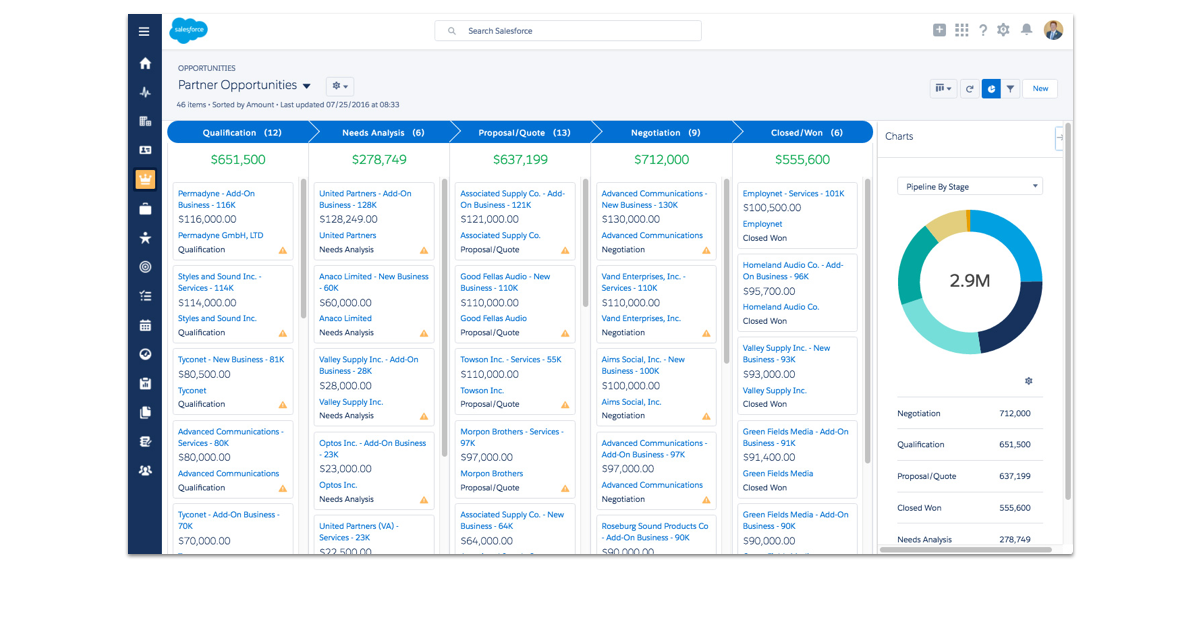Click the New opportunity button
The image size is (1200, 640).
(x=1040, y=89)
